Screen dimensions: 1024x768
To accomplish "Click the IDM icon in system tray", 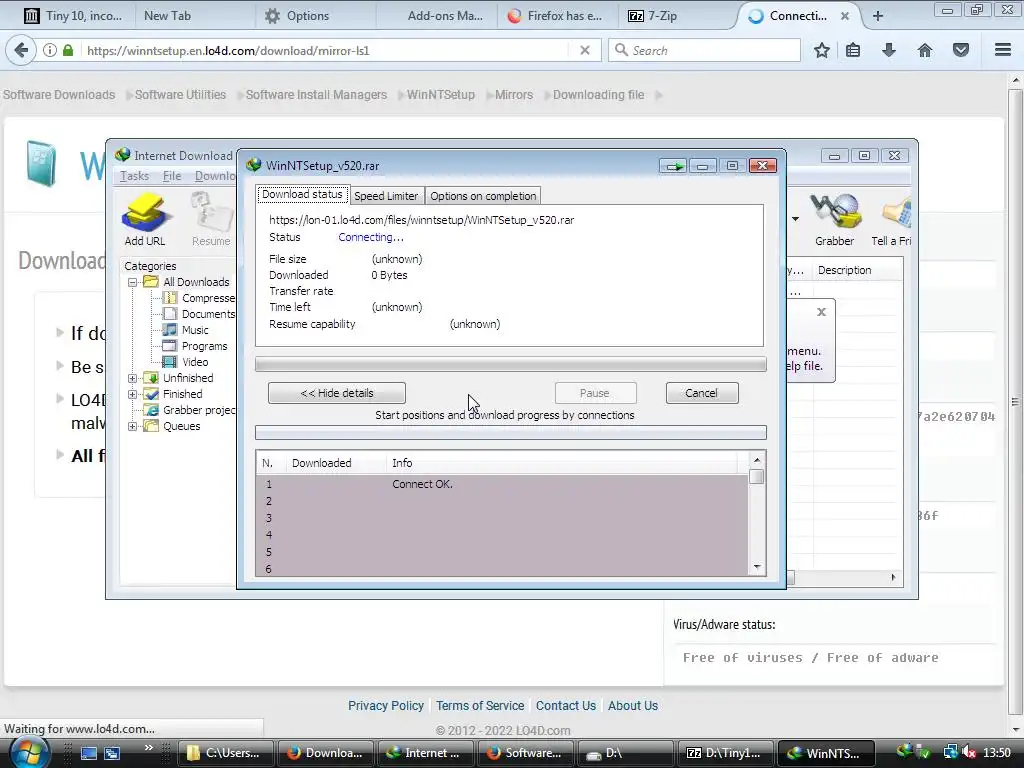I will click(904, 752).
